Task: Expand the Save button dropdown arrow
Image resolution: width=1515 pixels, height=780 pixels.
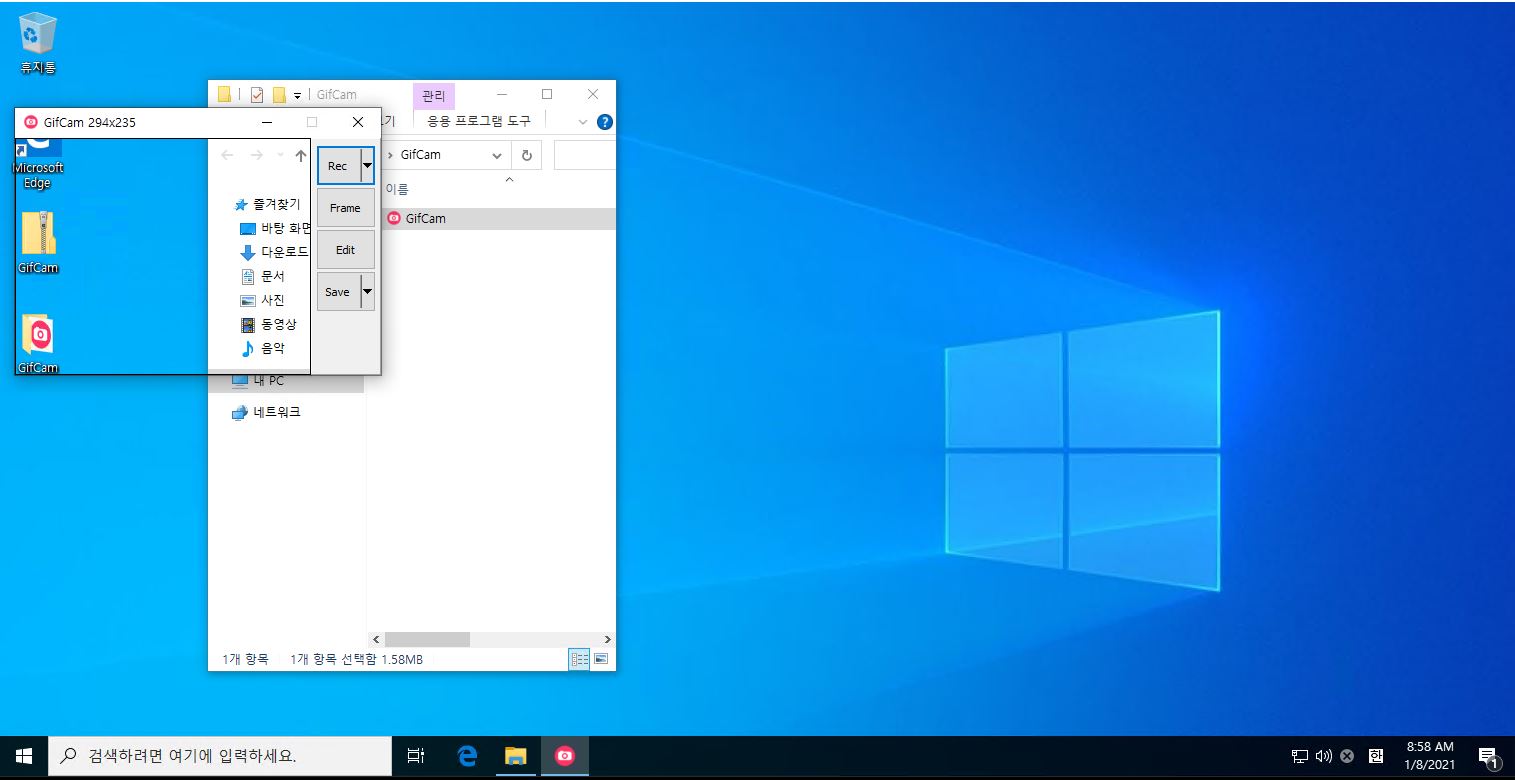Action: [x=367, y=292]
